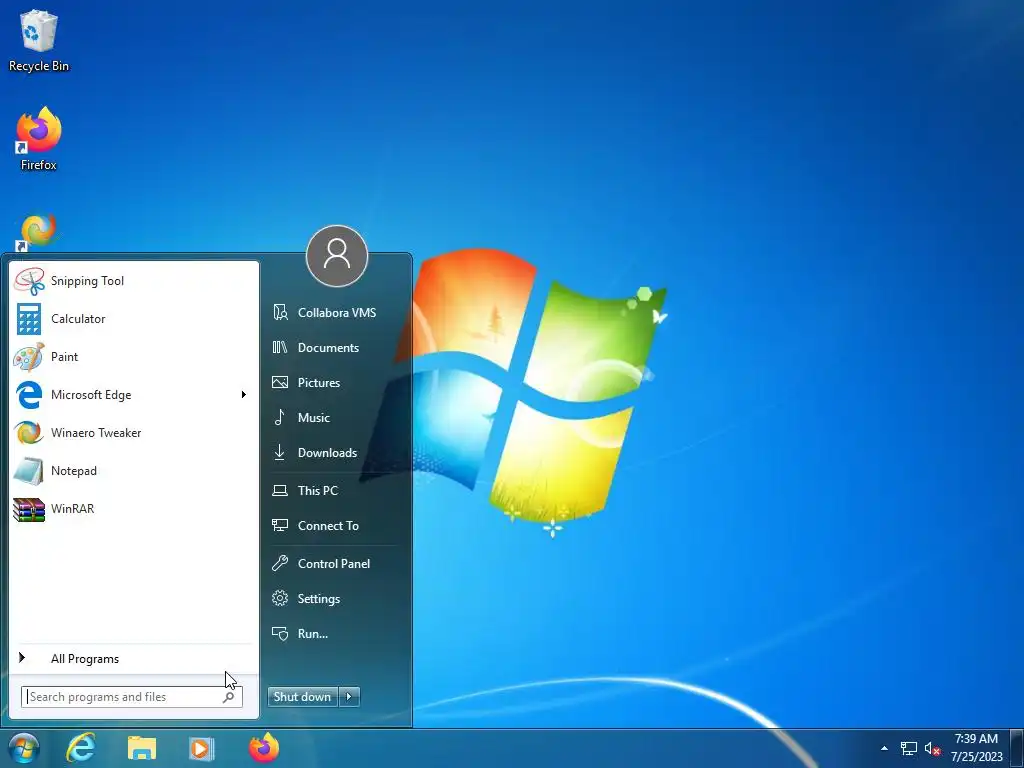The height and width of the screenshot is (768, 1024).
Task: Open the clock showing 7:39 AM
Action: (976, 748)
